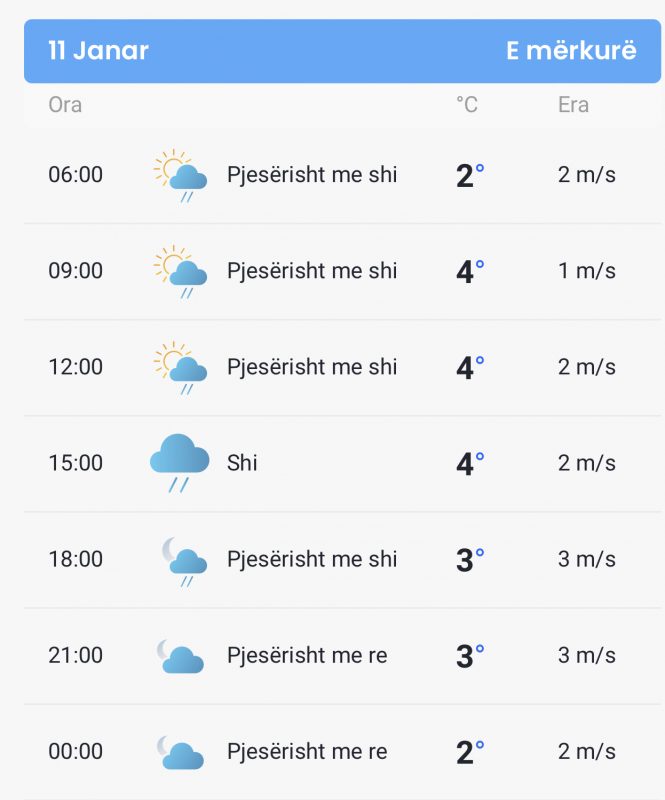
Task: Click the 00:00 moon-and-cloud icon
Action: pos(180,753)
